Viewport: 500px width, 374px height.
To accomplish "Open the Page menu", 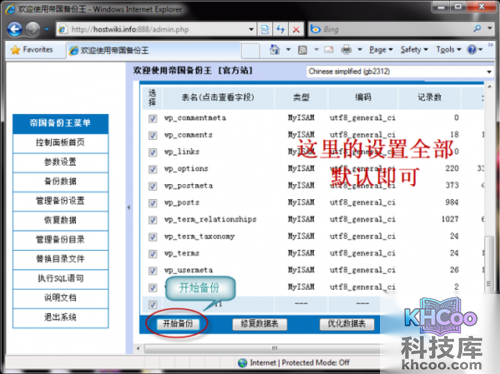I will [x=381, y=50].
